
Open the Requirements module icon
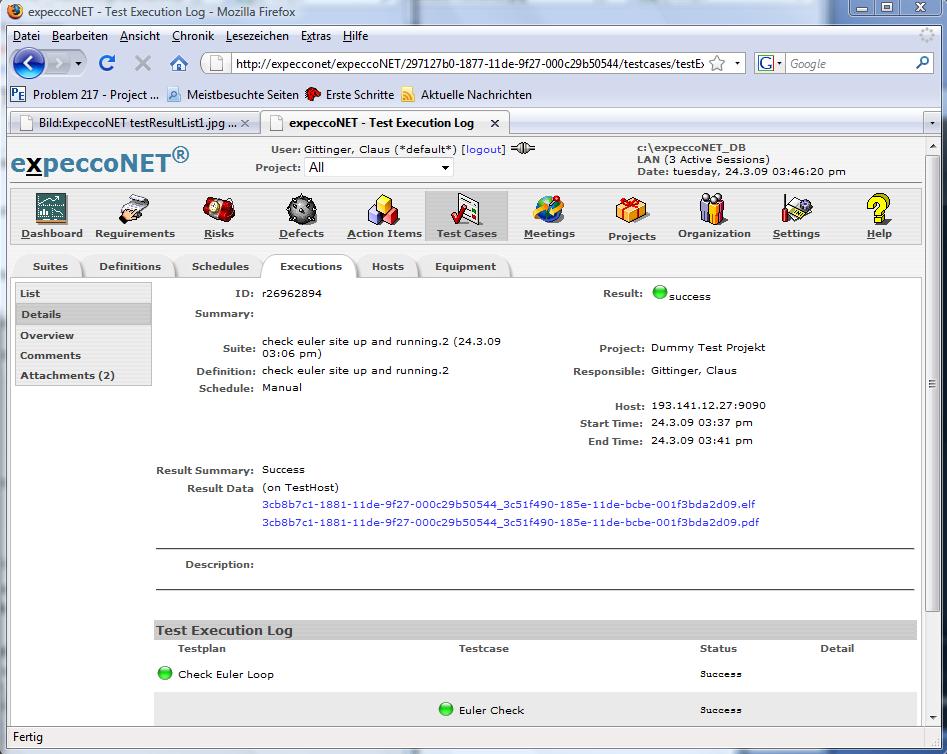135,209
